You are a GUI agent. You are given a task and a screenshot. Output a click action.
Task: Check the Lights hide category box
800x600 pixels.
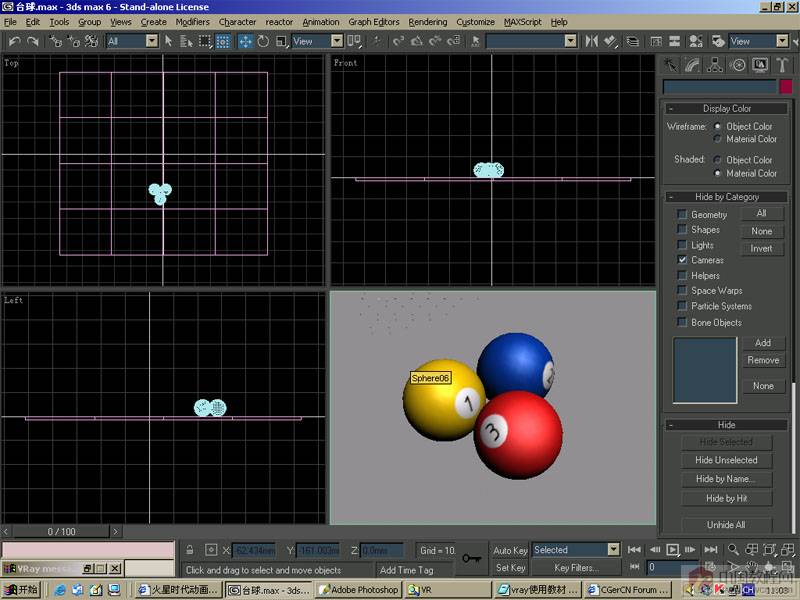tap(682, 245)
